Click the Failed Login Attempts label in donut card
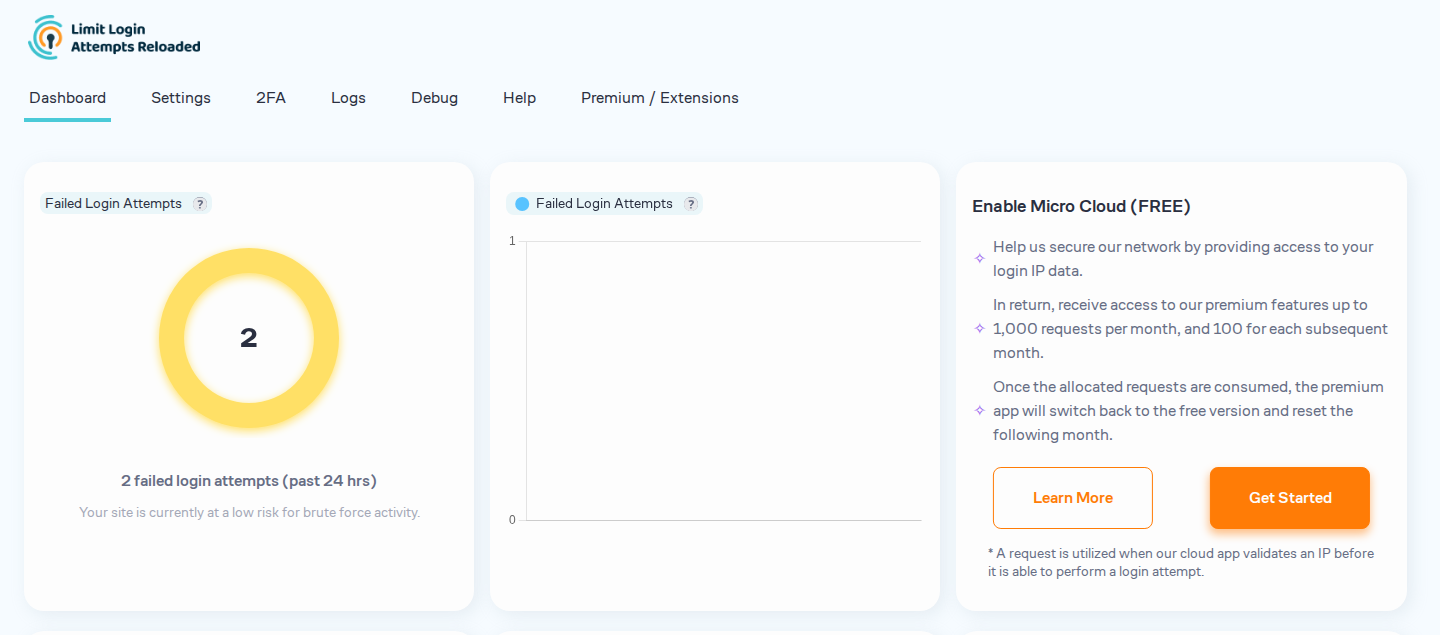 [113, 204]
